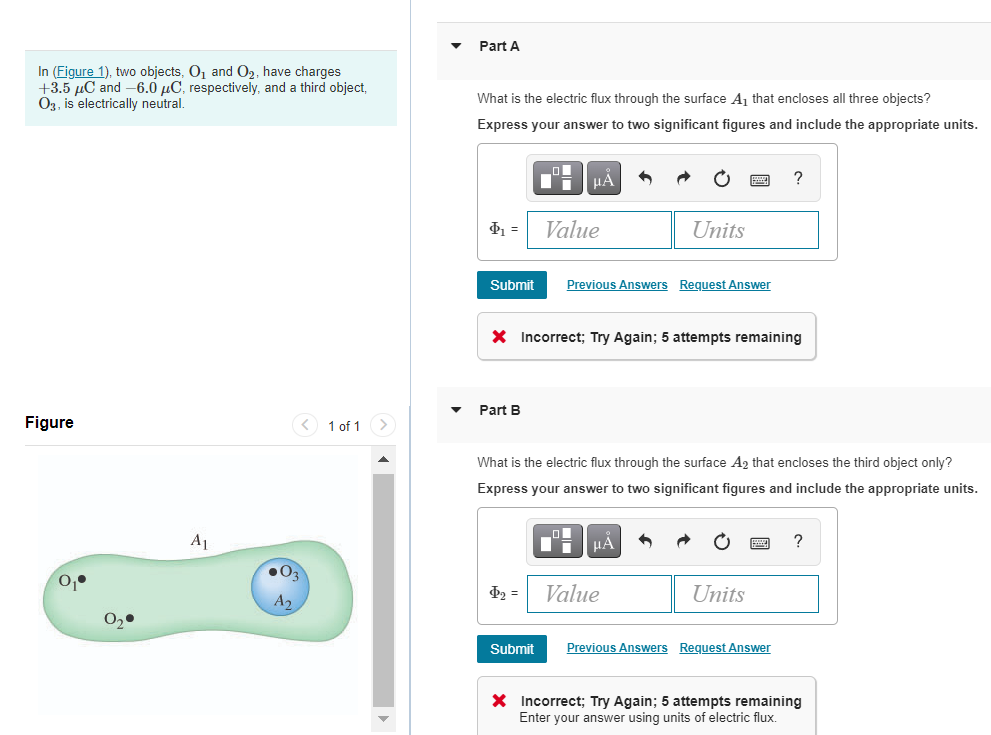Click the Value input field in Part A
The height and width of the screenshot is (735, 991).
(599, 229)
